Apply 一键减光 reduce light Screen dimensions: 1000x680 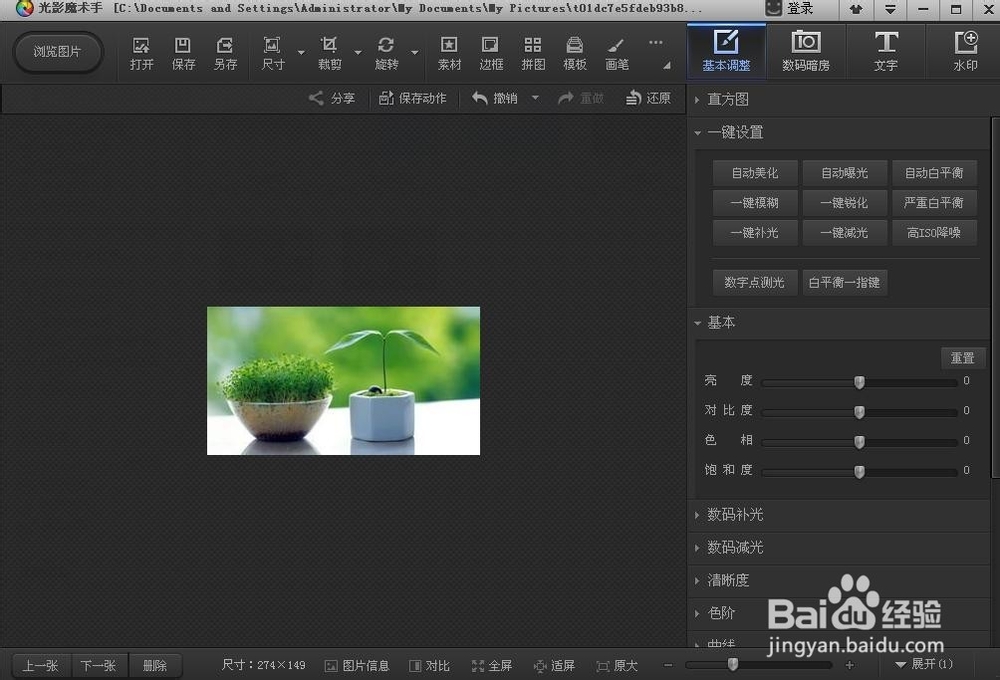click(x=844, y=233)
